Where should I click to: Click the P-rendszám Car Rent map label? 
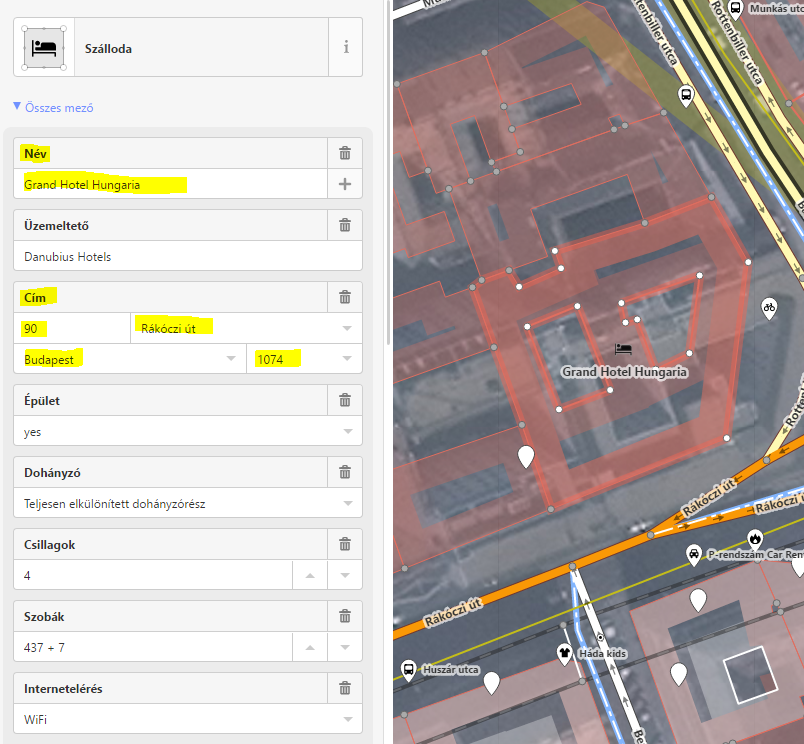(x=755, y=554)
